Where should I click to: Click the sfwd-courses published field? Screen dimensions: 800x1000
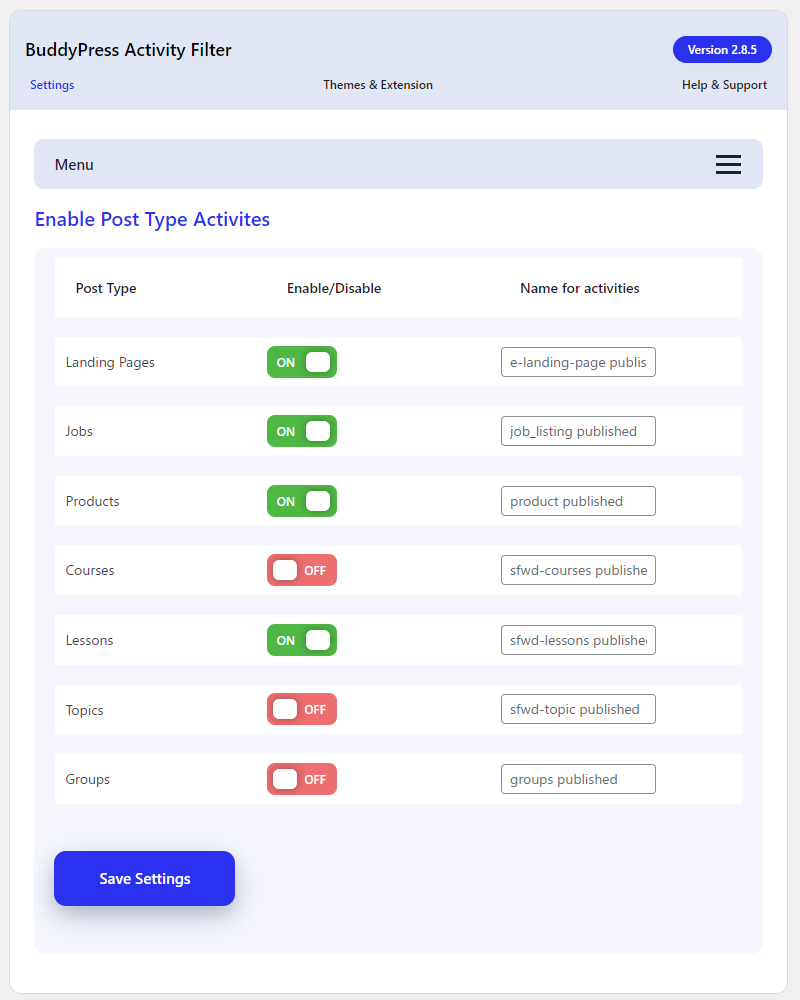pos(578,570)
